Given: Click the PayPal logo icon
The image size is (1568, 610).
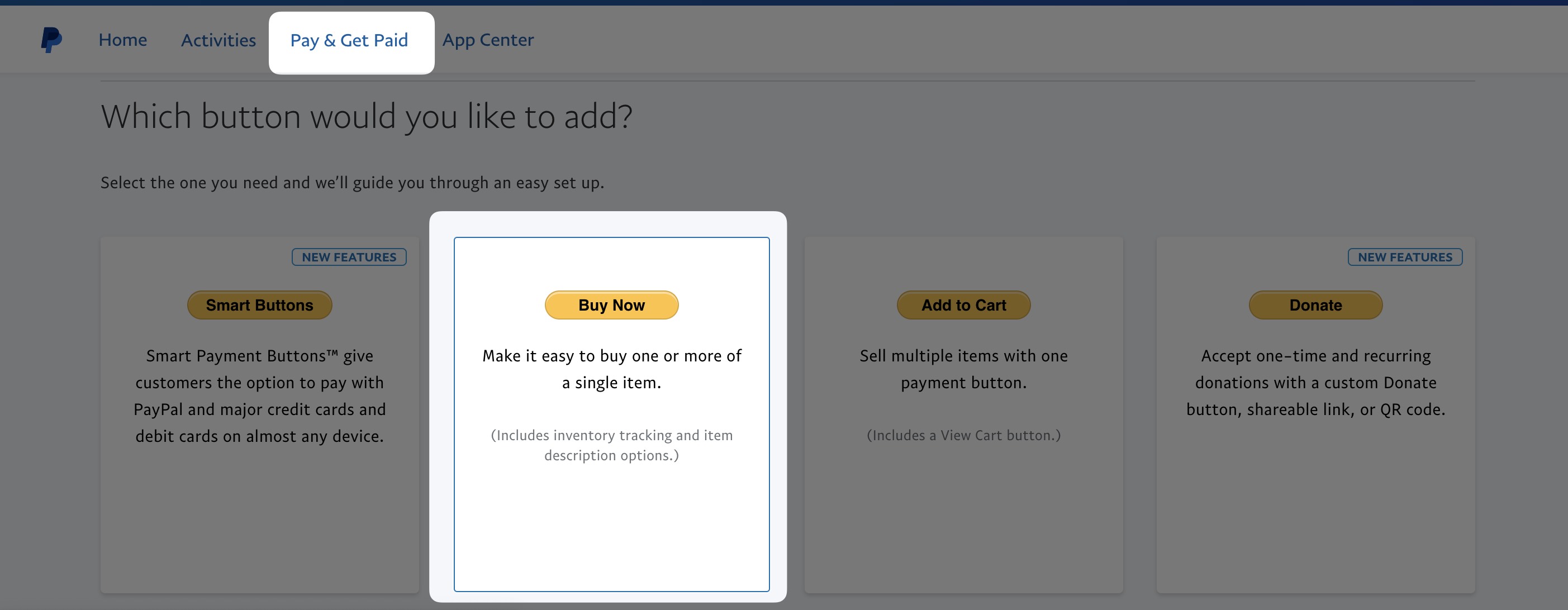Looking at the screenshot, I should 51,40.
